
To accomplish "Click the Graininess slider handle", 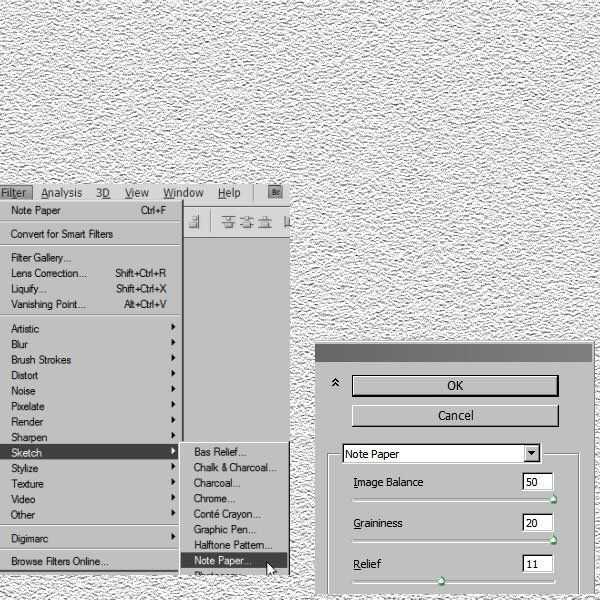I will [553, 540].
